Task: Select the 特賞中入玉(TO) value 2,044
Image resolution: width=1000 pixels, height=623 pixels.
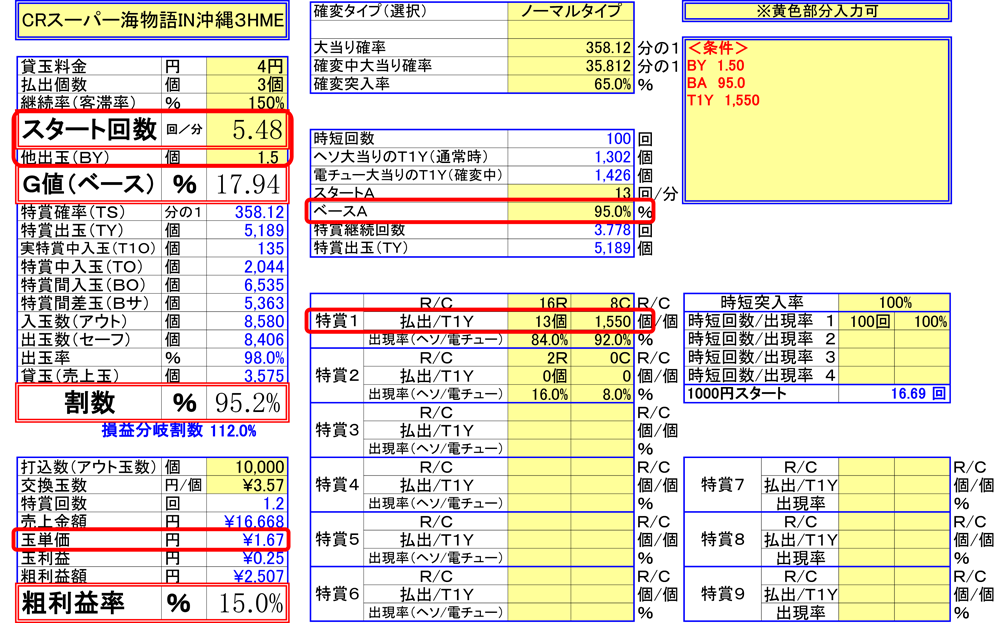Action: tap(247, 267)
